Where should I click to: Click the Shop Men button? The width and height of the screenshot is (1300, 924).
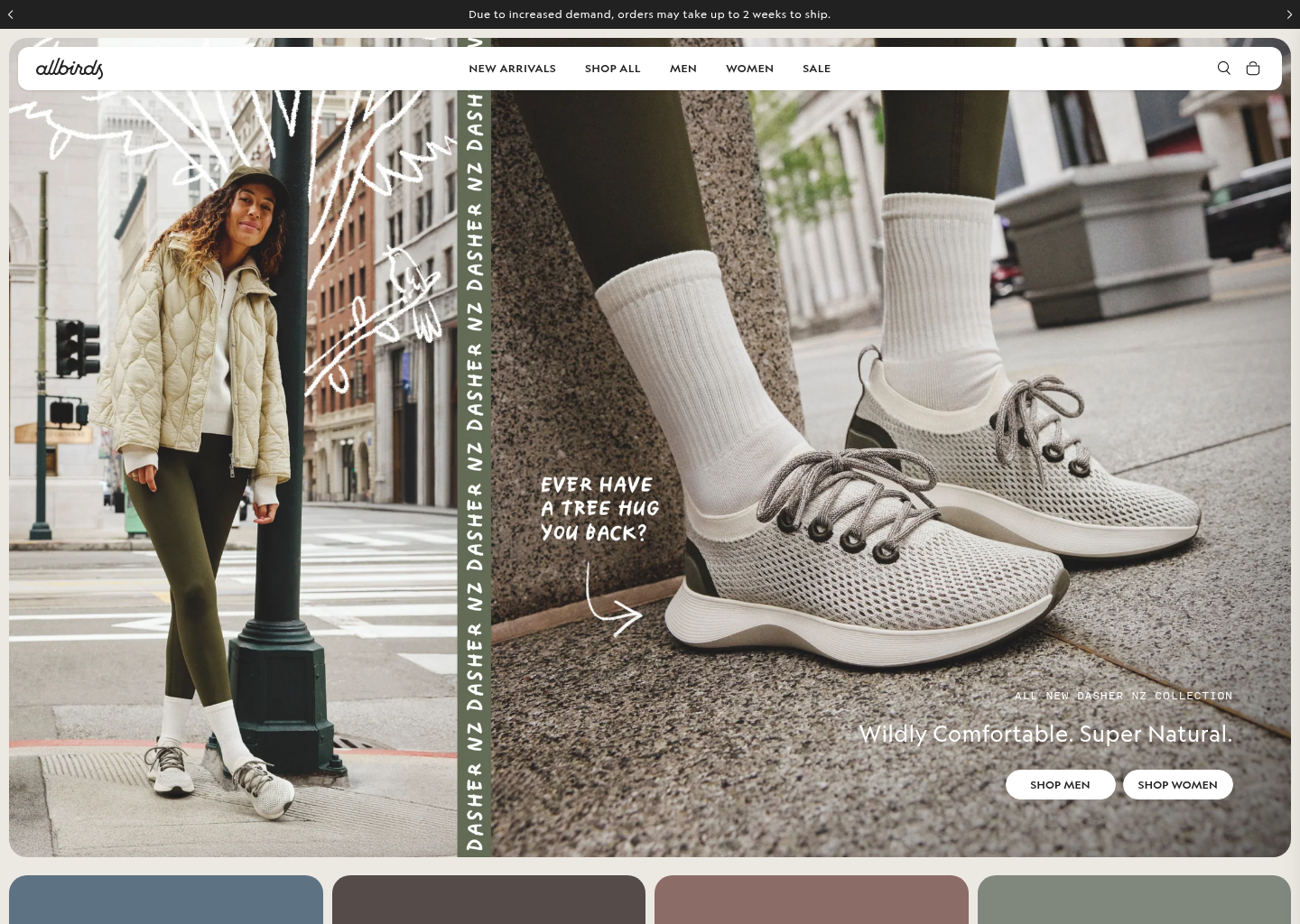point(1060,784)
